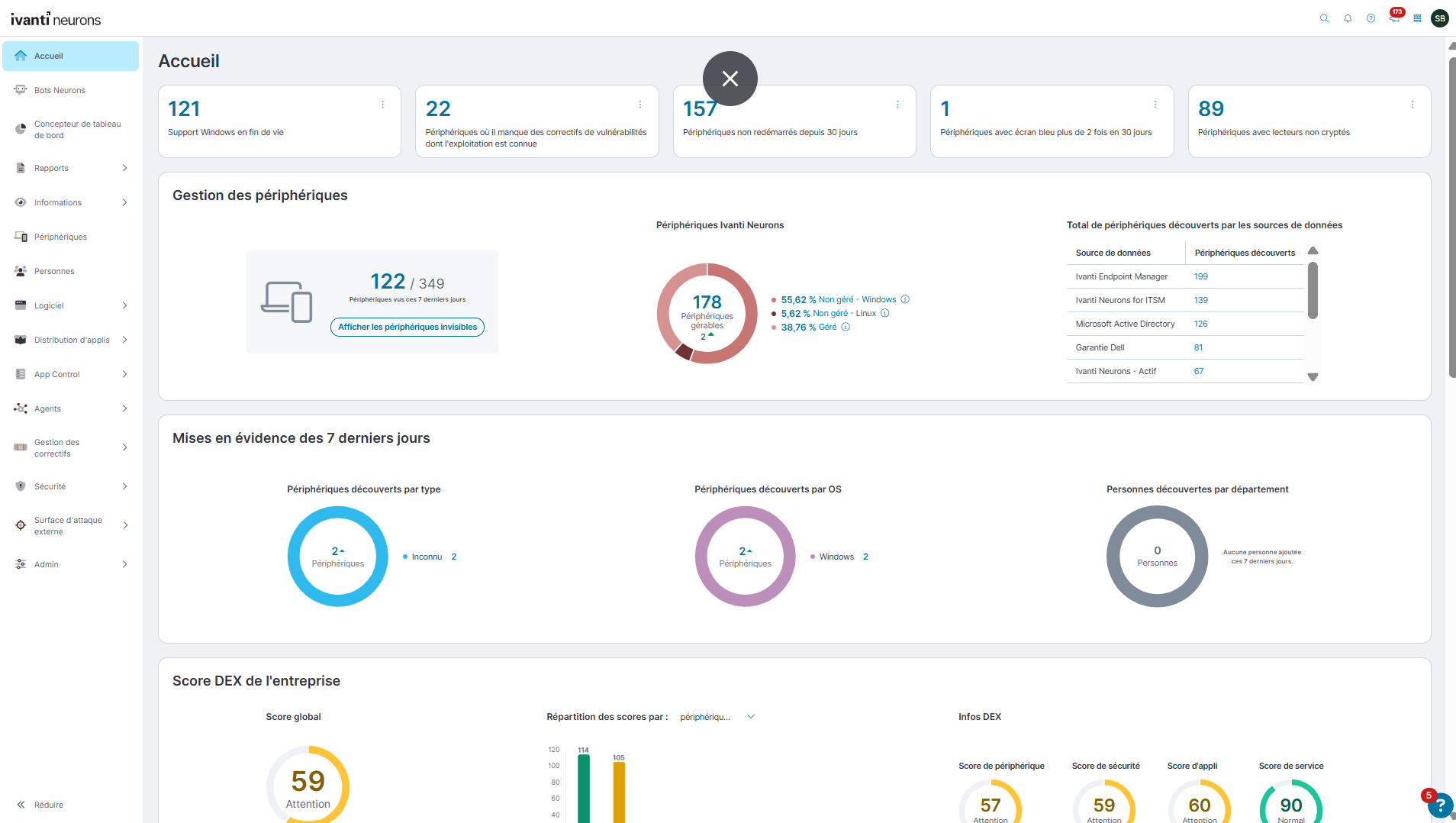Open options menu on the 22 vulnérabilités card

coord(640,105)
